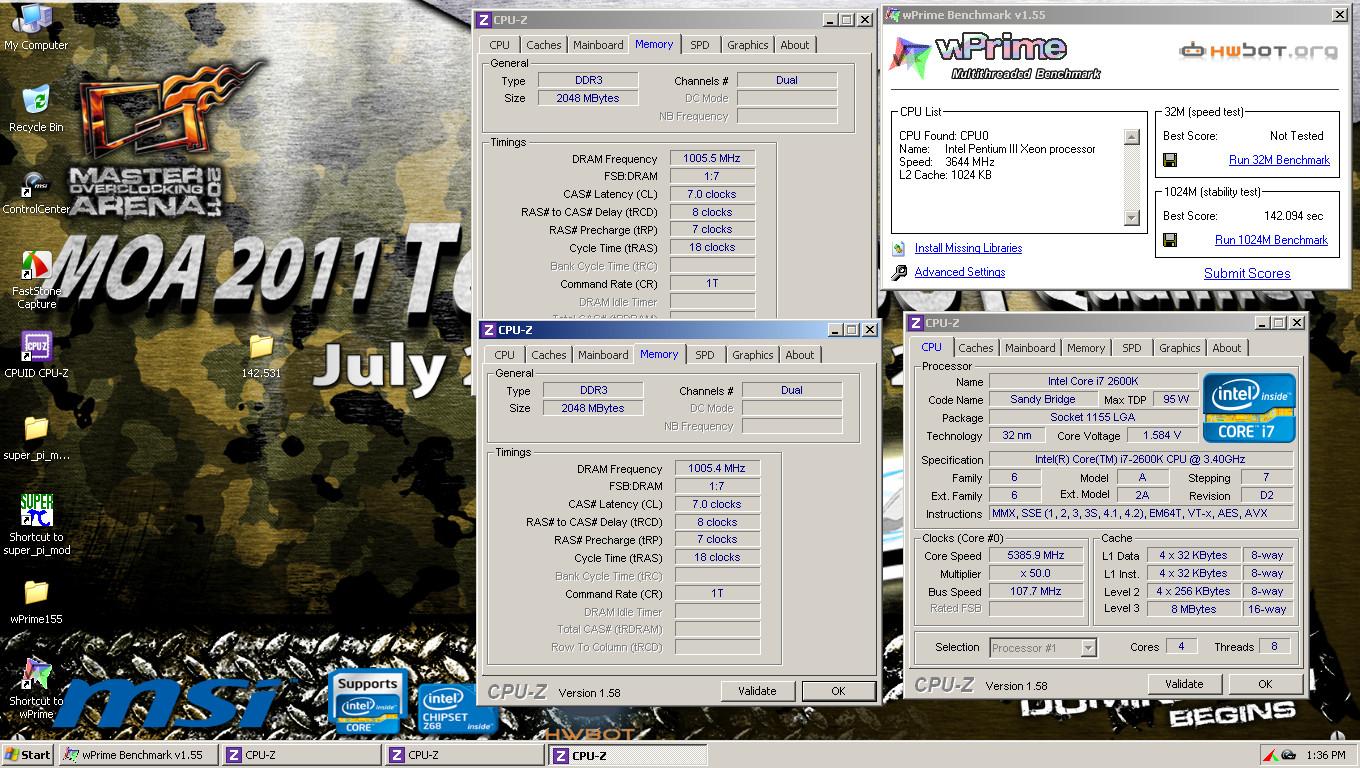Image resolution: width=1360 pixels, height=768 pixels.
Task: Open My Computer desktop icon
Action: pos(36,27)
